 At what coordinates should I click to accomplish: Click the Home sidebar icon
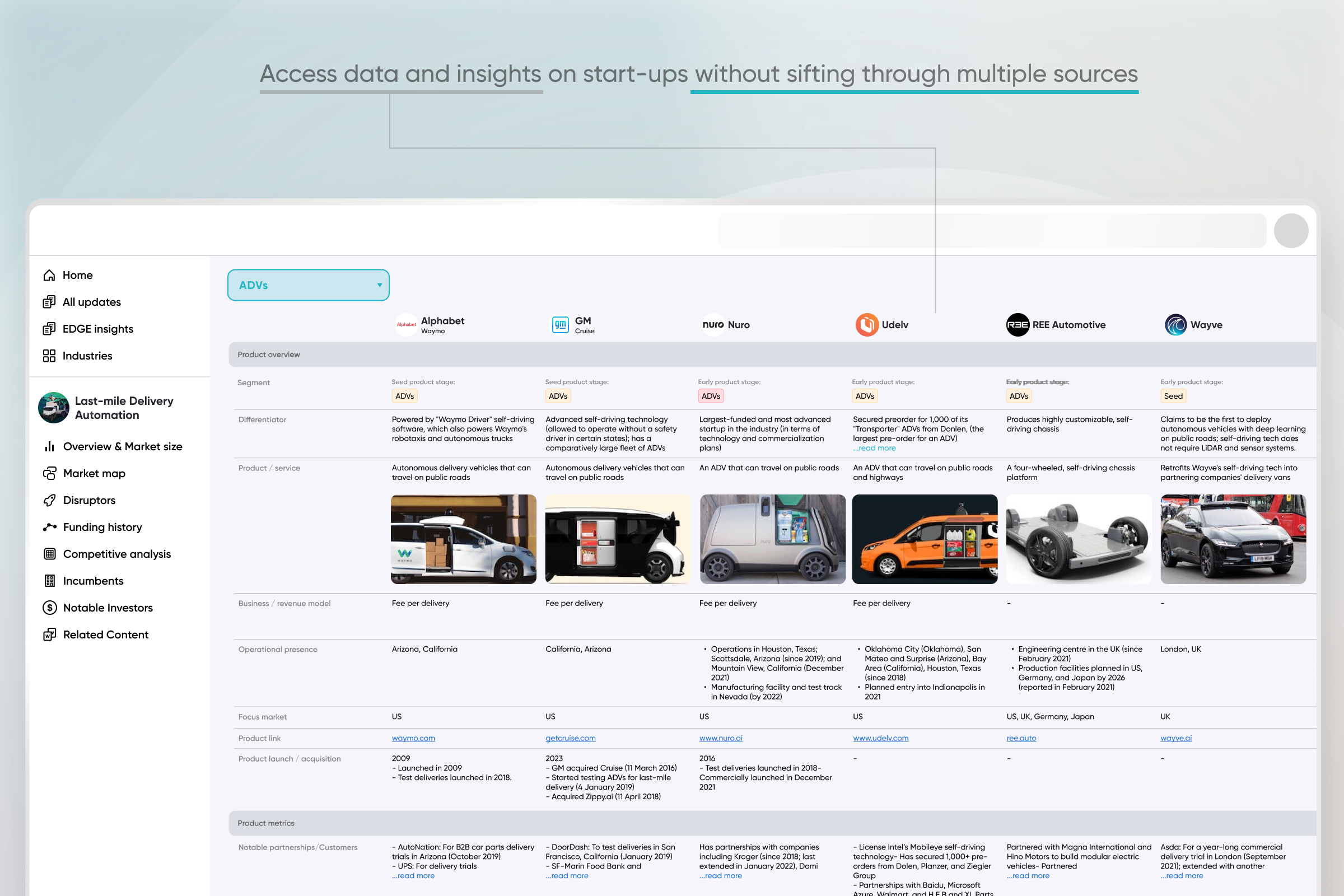click(50, 274)
